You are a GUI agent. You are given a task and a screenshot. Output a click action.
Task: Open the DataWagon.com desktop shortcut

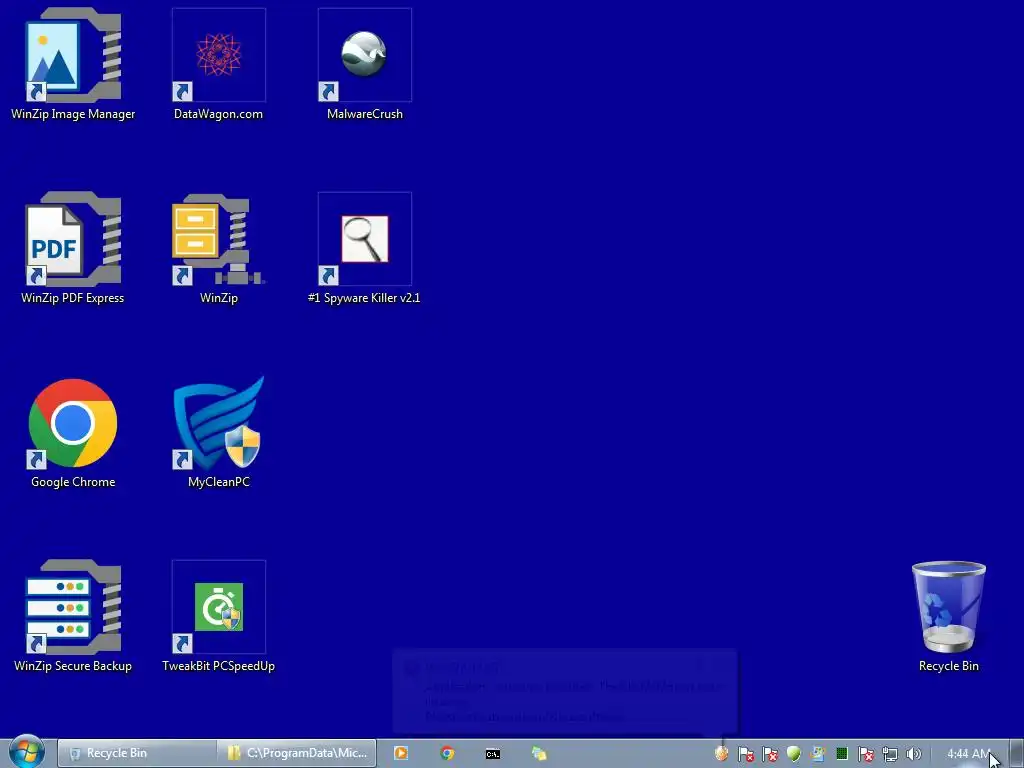[x=219, y=64]
